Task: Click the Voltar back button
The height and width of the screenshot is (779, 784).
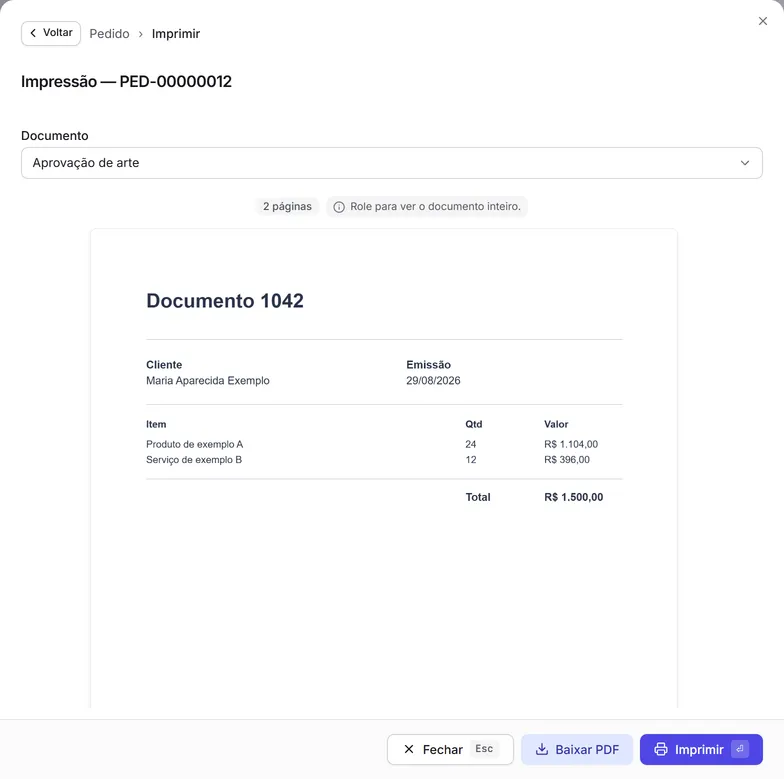Action: click(50, 33)
